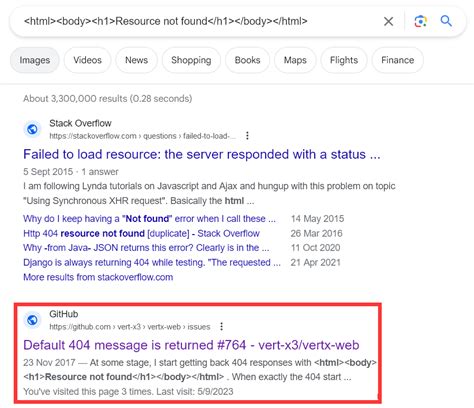
Task: Open Google Lens image search icon
Action: 420,22
